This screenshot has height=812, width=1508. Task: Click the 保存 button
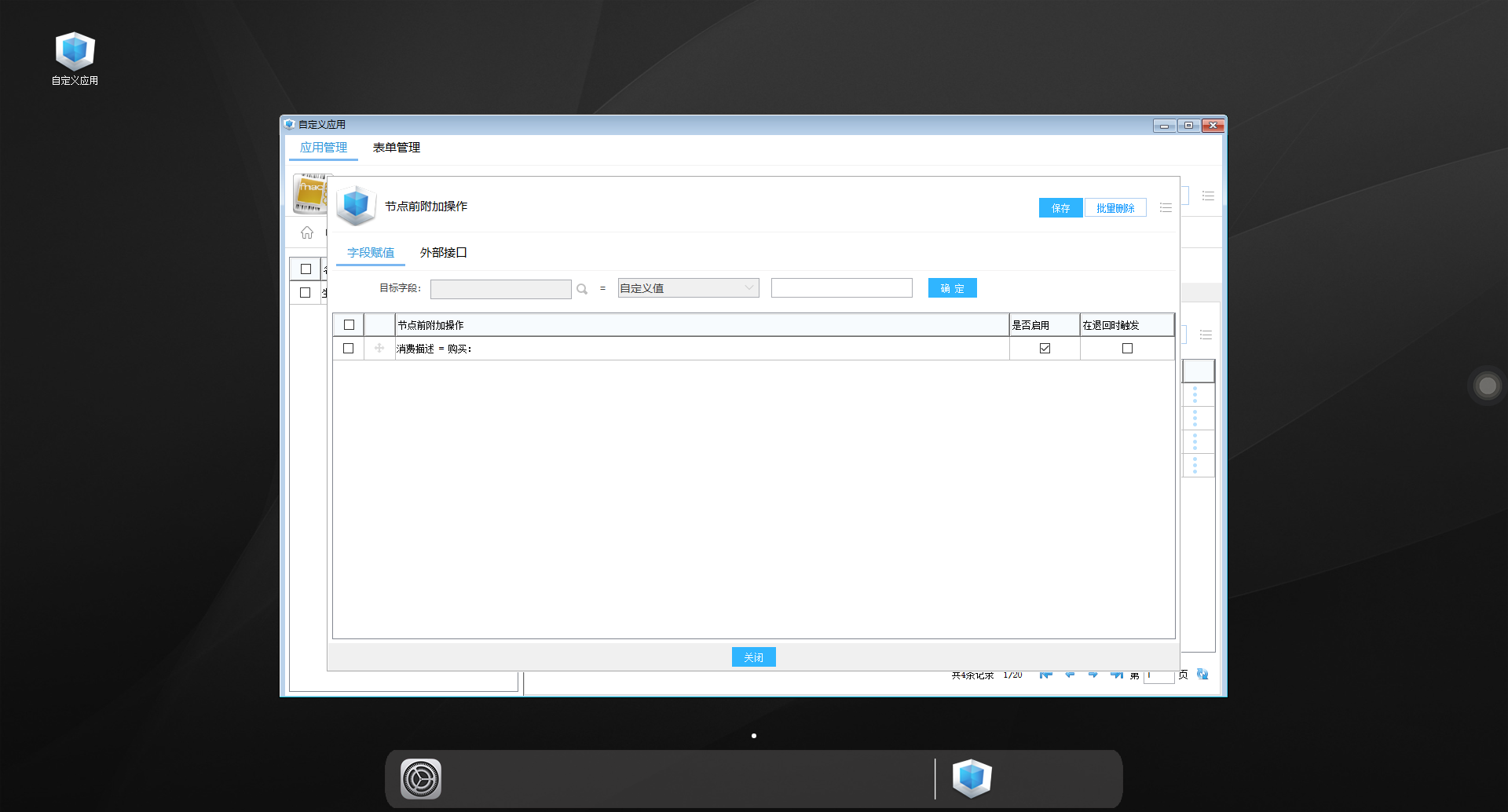click(1060, 208)
